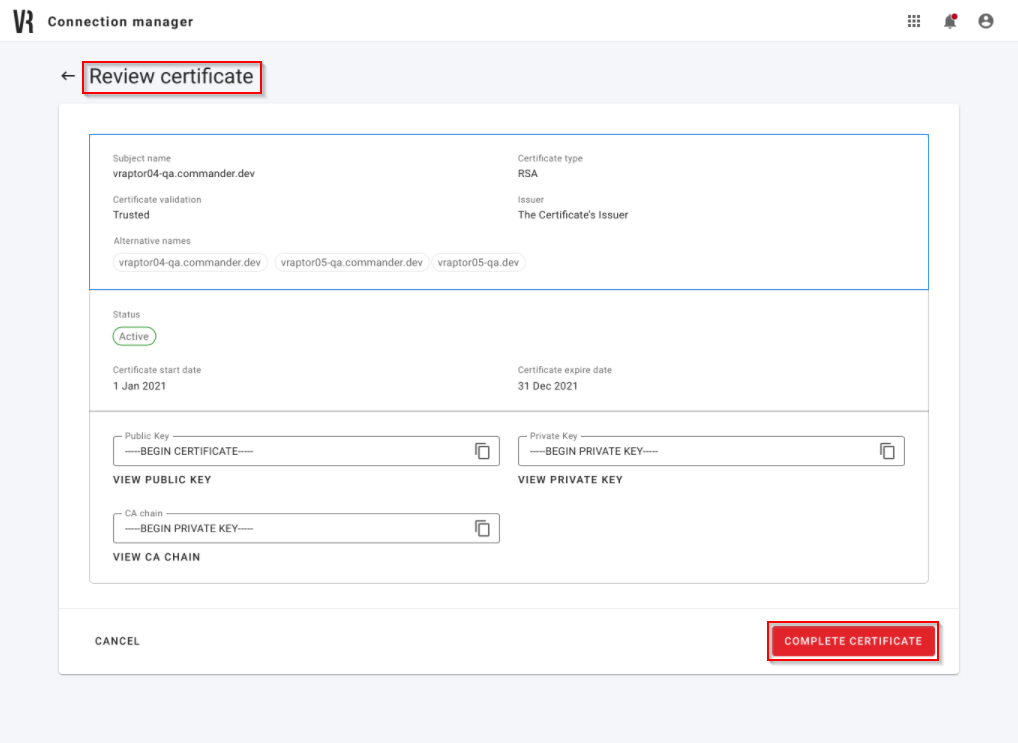Select the Active status chip
Screen dimensions: 1018x743
[x=133, y=336]
